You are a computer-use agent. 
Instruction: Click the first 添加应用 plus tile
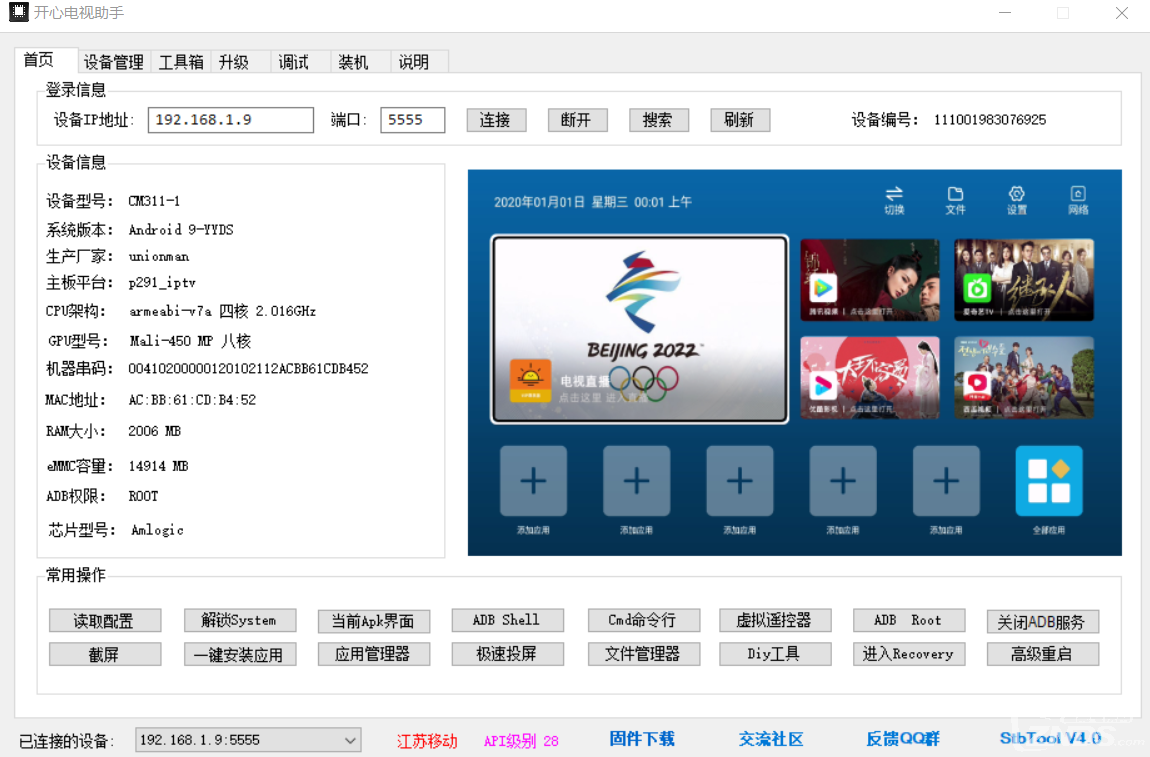[x=533, y=481]
